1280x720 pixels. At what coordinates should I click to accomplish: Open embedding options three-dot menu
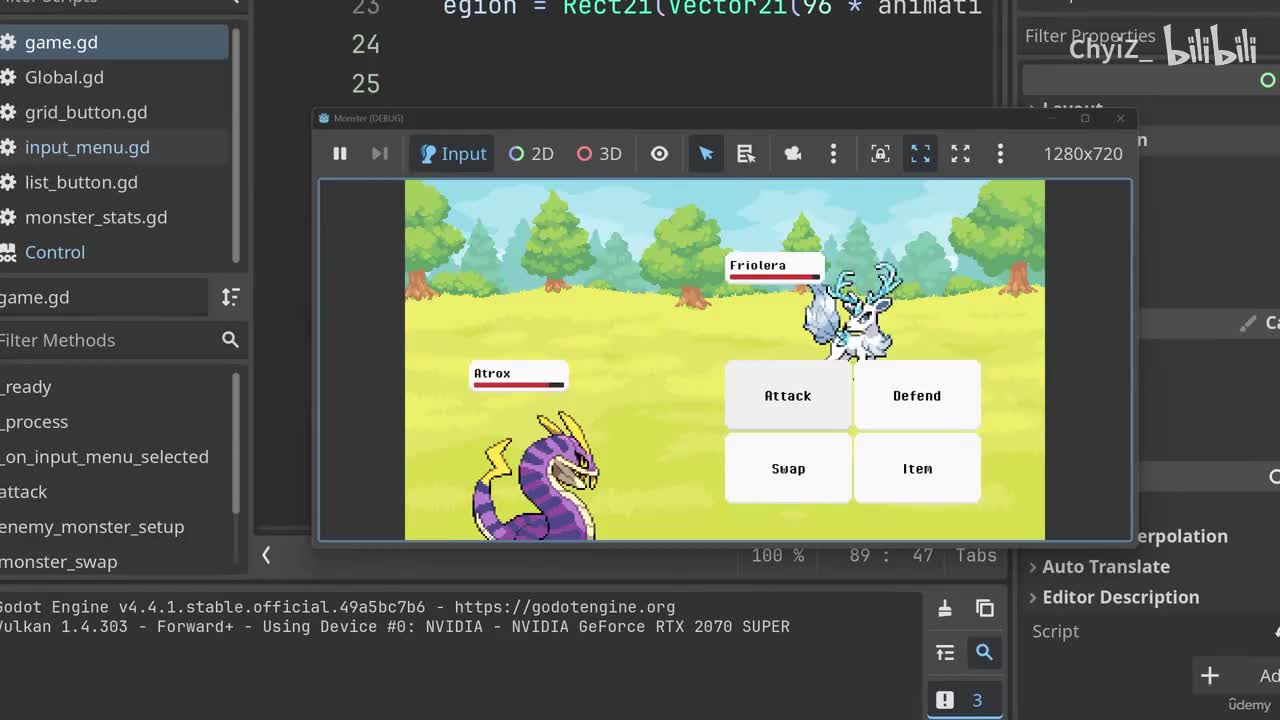coord(1000,153)
